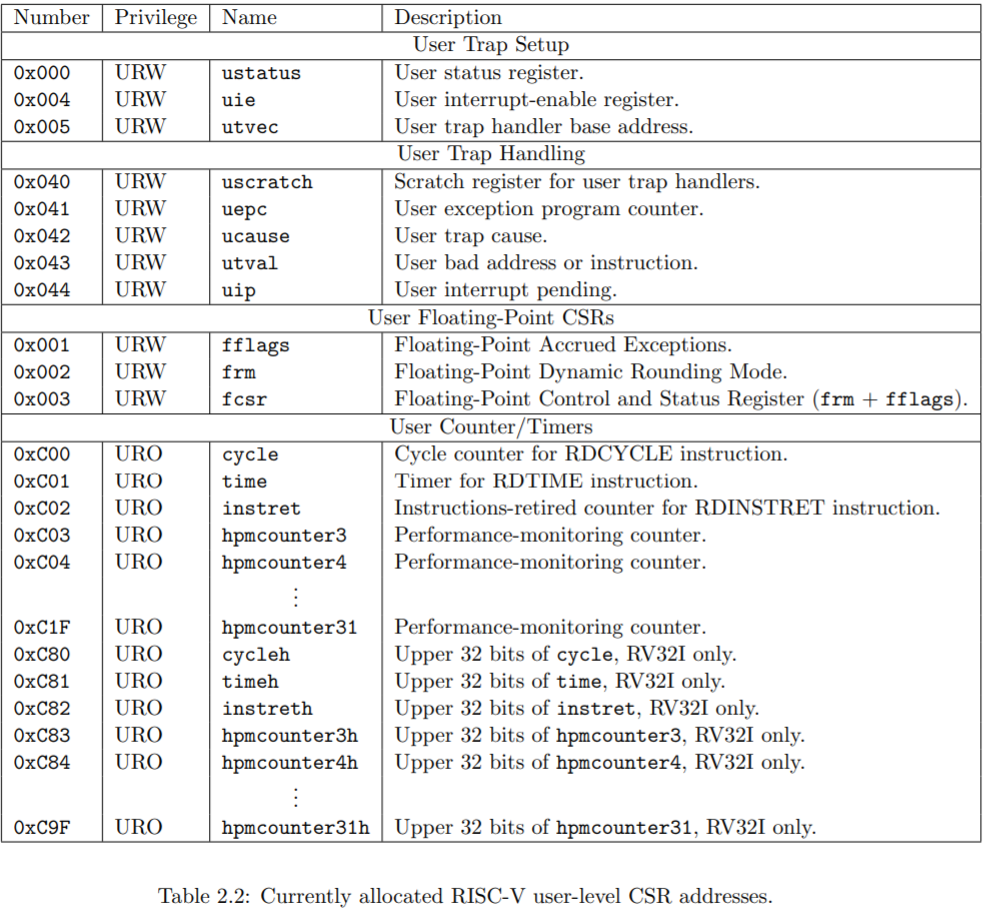Viewport: 989px width, 910px height.
Task: Click the register name utvec
Action: tap(250, 127)
